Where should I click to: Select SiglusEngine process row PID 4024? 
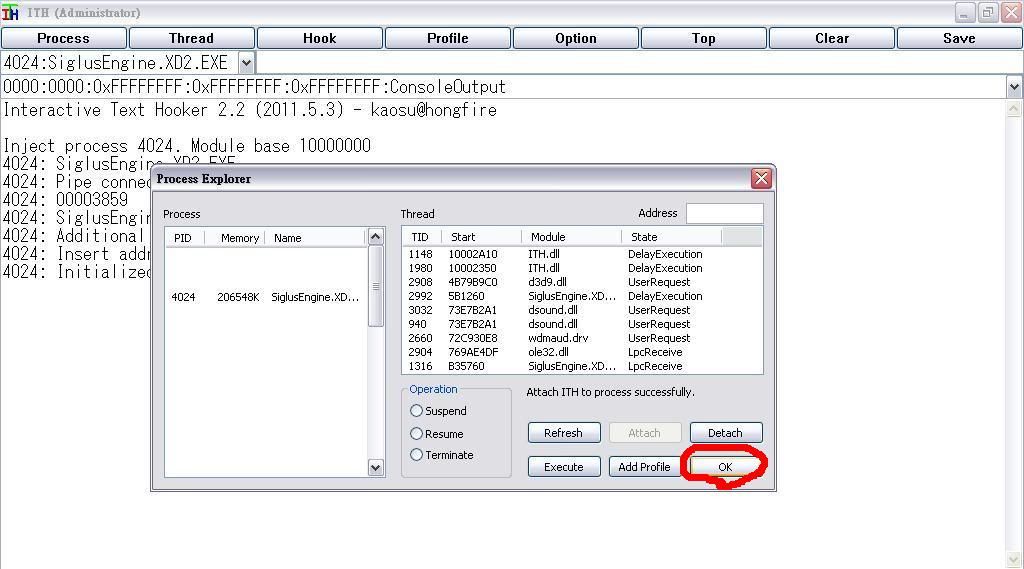[265, 297]
